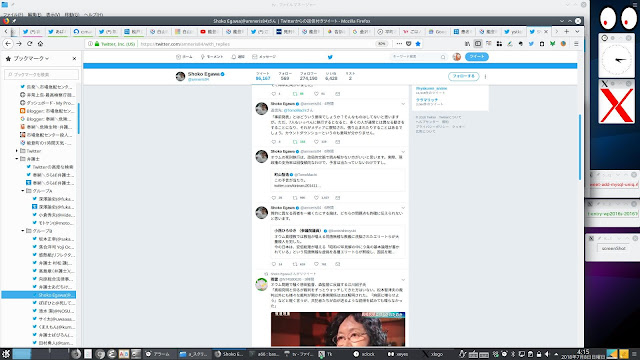Image resolution: width=640 pixels, height=360 pixels.
Task: Open a new tab with plus button
Action: pyautogui.click(x=567, y=31)
